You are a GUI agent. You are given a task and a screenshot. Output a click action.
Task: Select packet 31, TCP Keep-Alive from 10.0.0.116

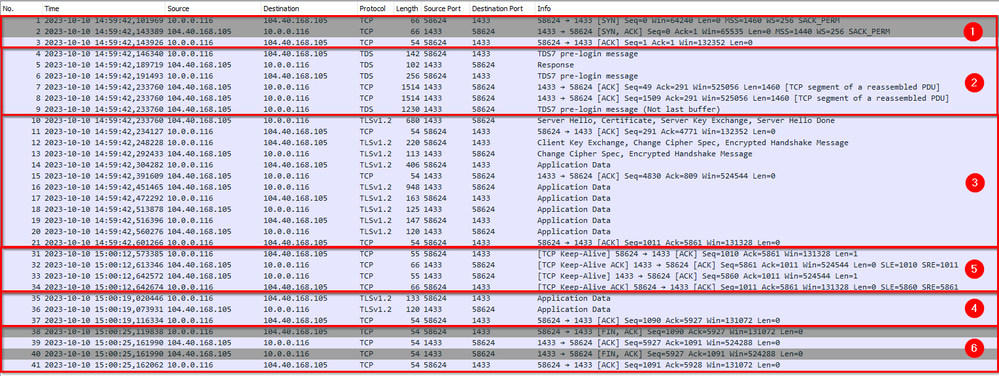pyautogui.click(x=500, y=254)
